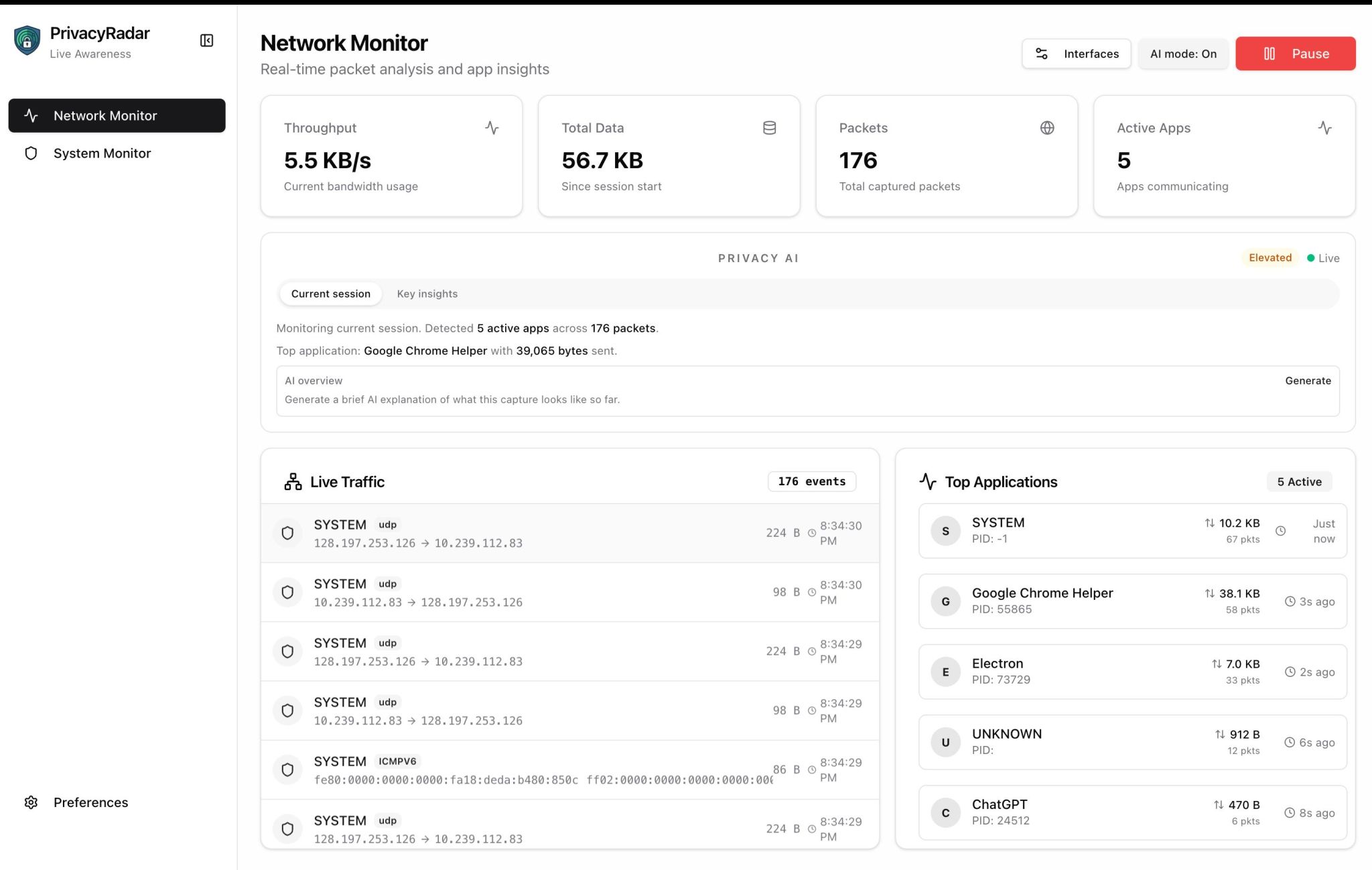Screen dimensions: 1372x870
Task: Click the Packets globe icon
Action: [1047, 128]
